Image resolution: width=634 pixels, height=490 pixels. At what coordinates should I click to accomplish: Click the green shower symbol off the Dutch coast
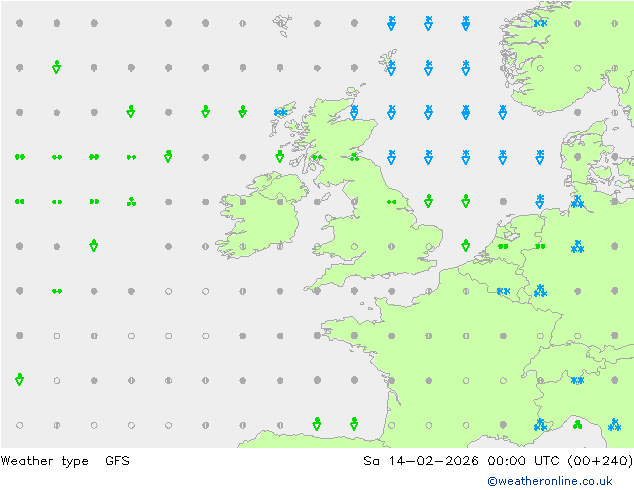pyautogui.click(x=465, y=245)
